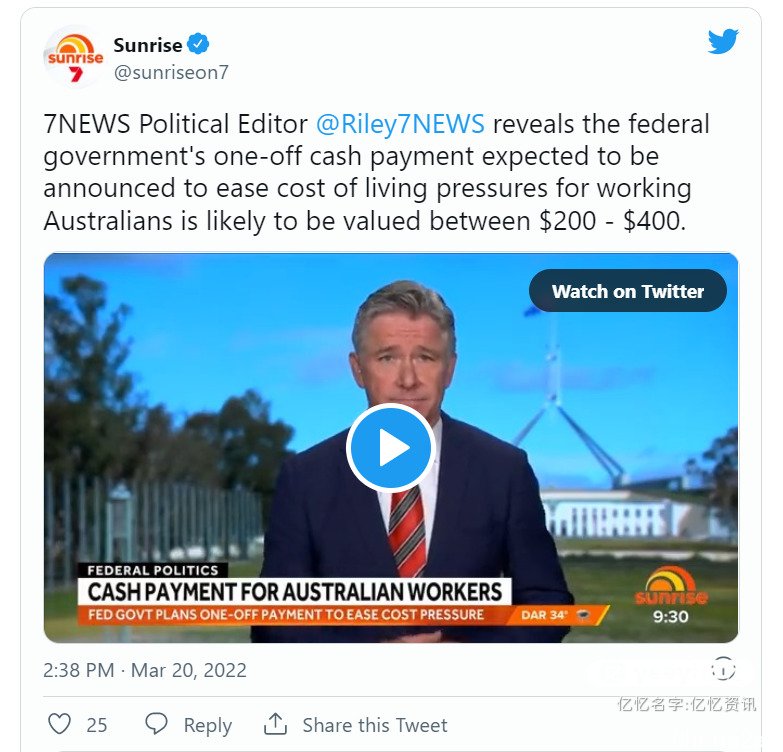The image size is (783, 752).
Task: Click the Sunrise account name
Action: coord(148,45)
